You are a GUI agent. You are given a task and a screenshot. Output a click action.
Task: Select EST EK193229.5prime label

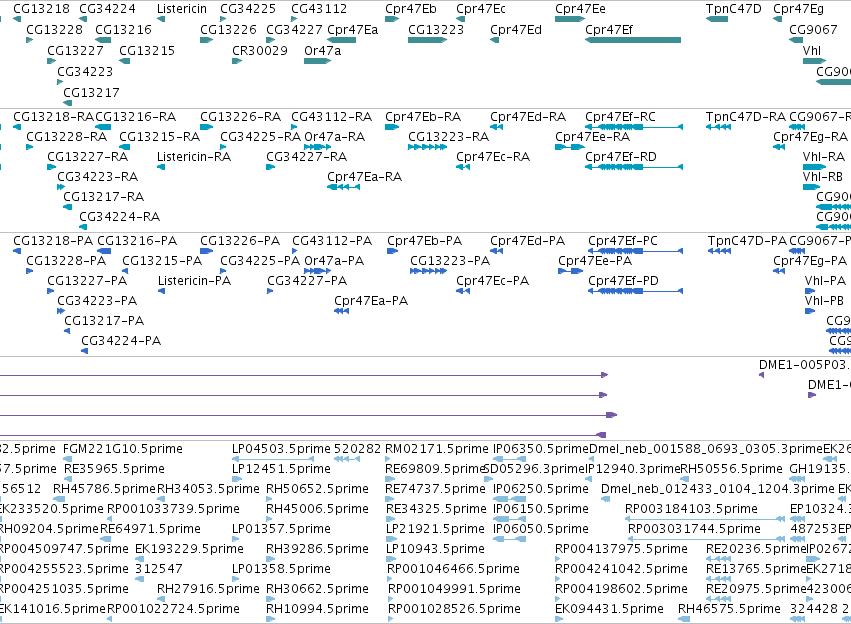[189, 550]
